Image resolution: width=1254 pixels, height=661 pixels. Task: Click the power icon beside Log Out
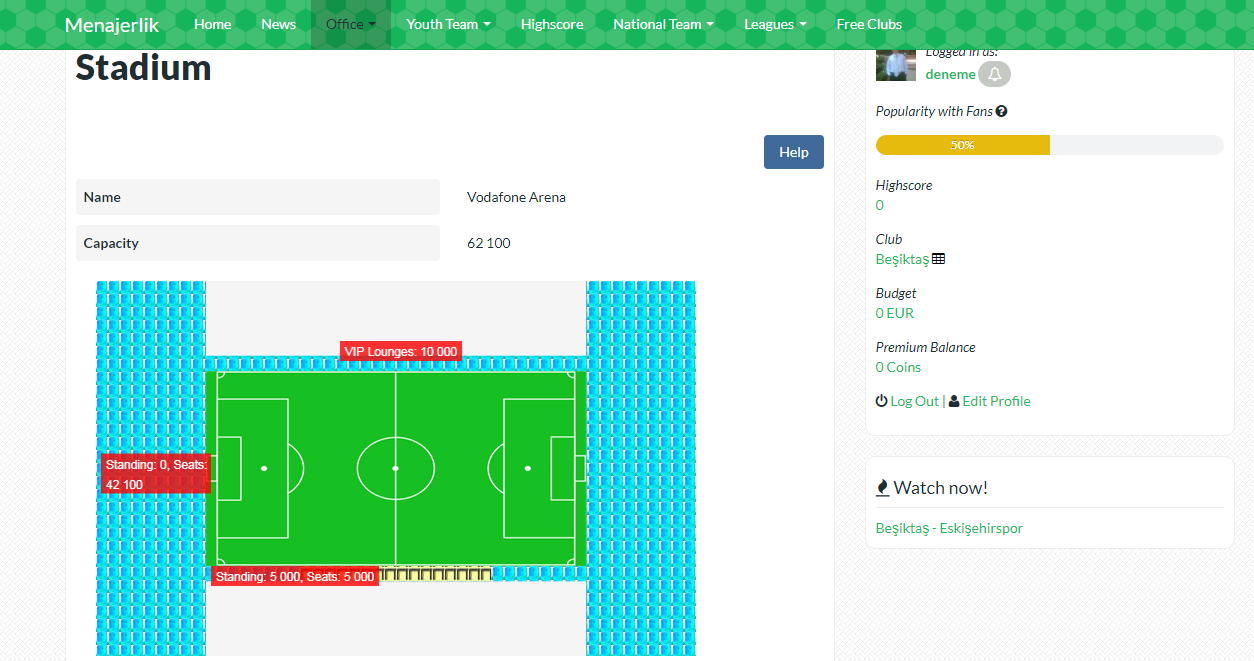point(881,401)
